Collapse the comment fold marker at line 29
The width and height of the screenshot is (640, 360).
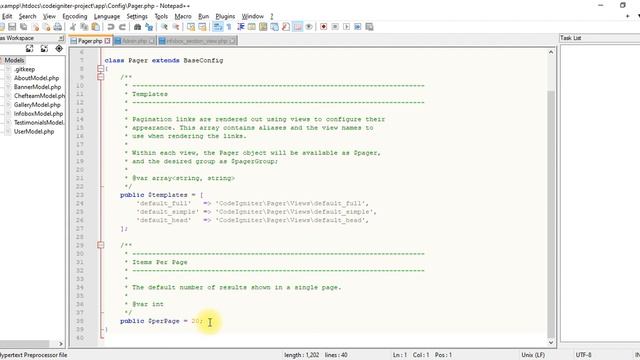coord(101,245)
